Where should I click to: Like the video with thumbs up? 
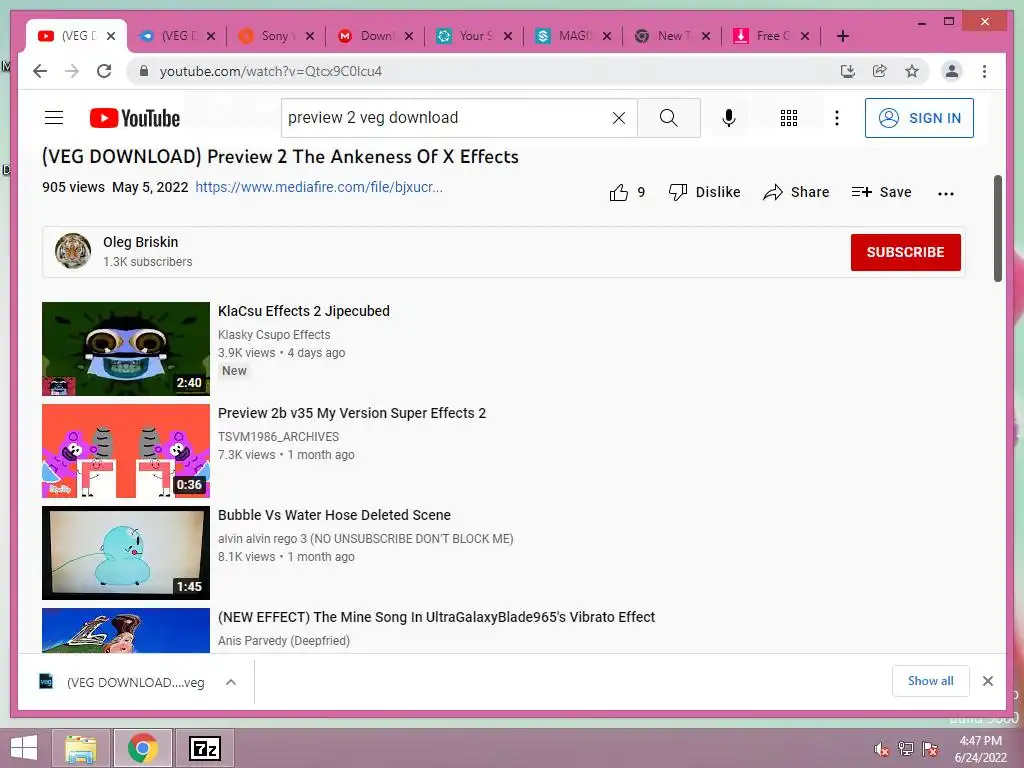tap(619, 192)
